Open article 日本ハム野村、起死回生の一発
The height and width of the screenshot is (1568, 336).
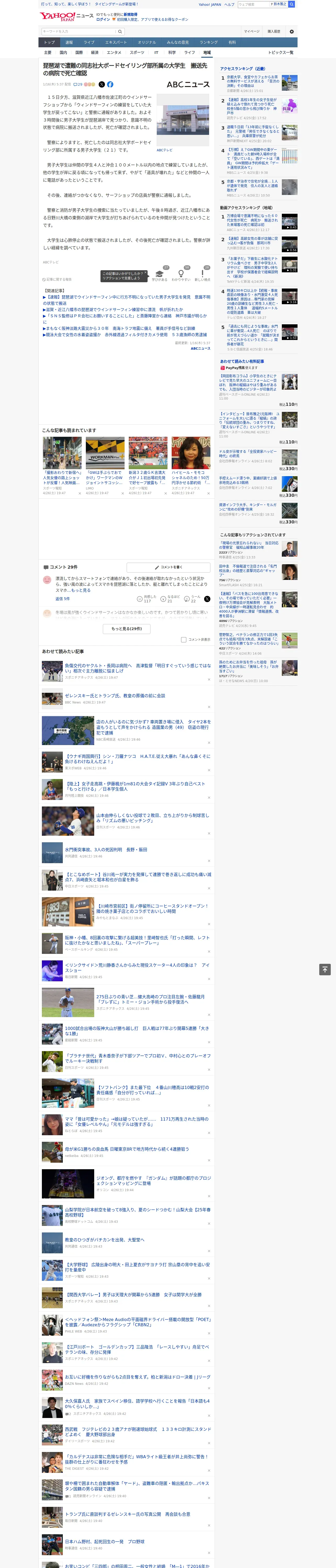[105, 1542]
